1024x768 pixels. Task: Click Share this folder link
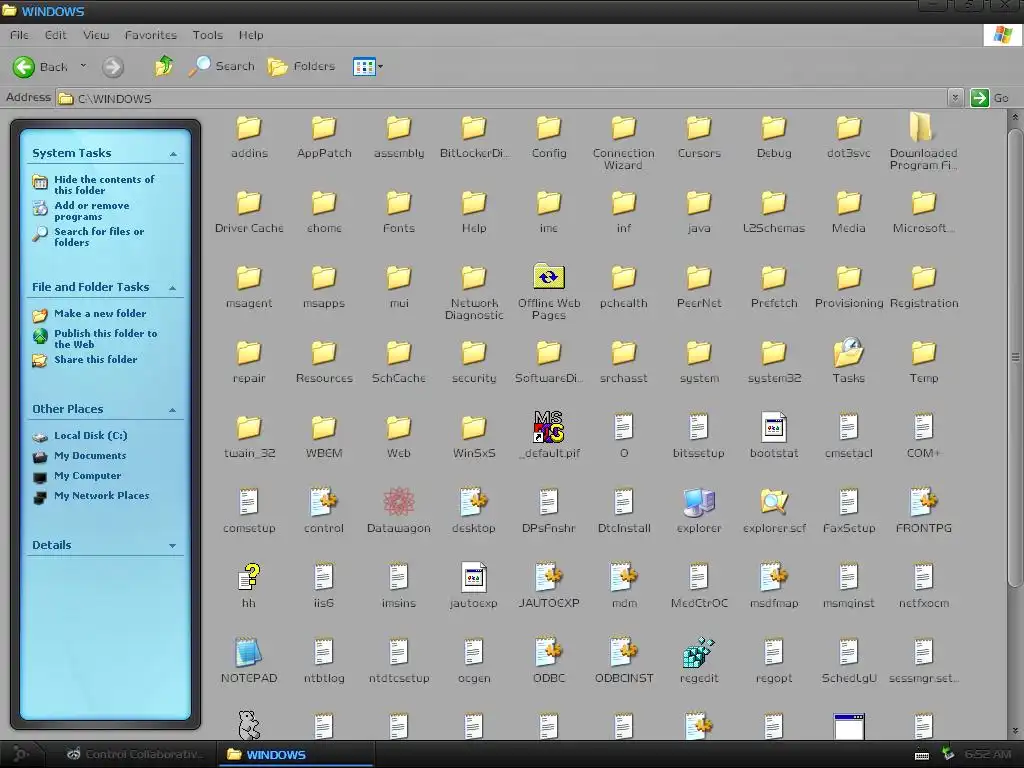coord(85,360)
